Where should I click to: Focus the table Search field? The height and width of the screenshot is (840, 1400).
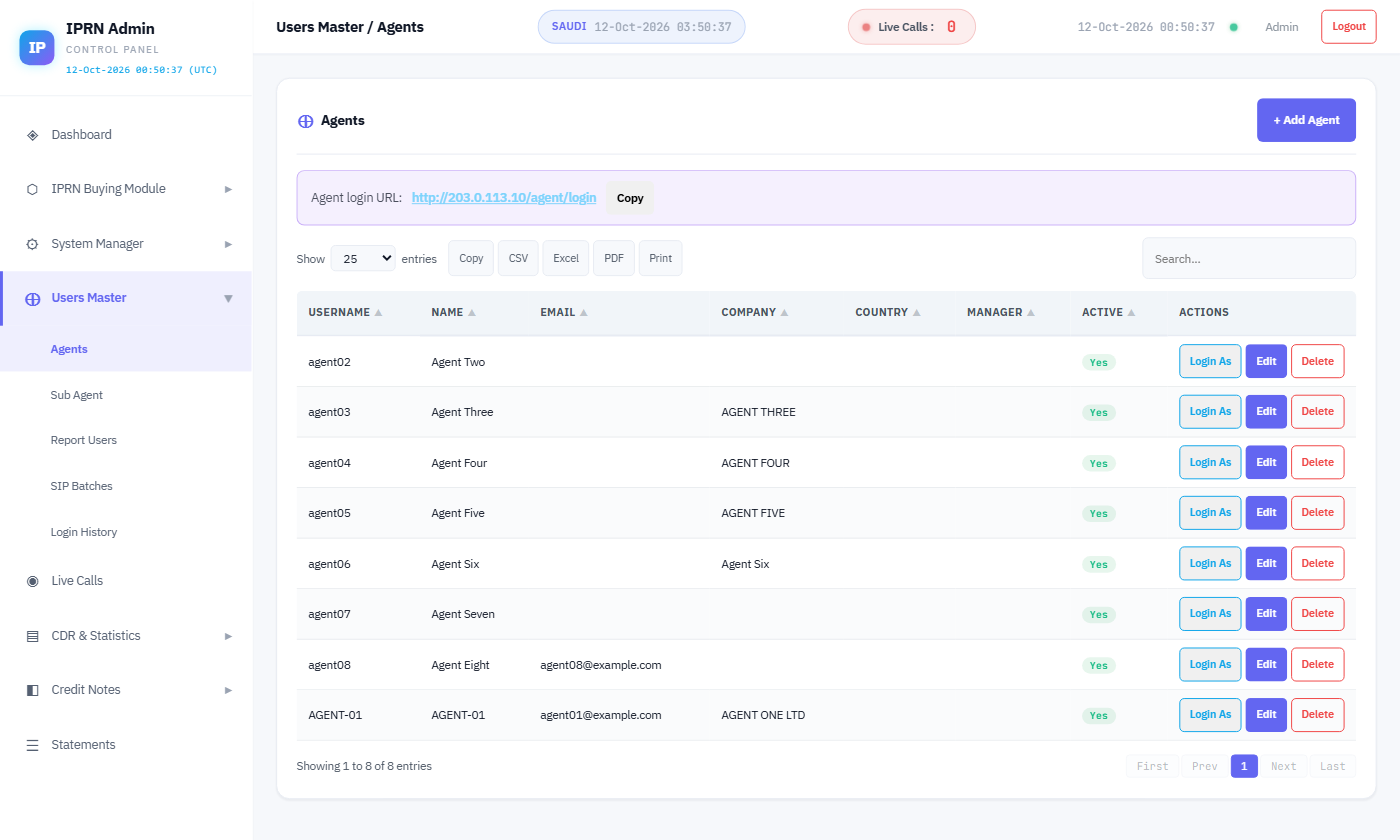(x=1249, y=258)
